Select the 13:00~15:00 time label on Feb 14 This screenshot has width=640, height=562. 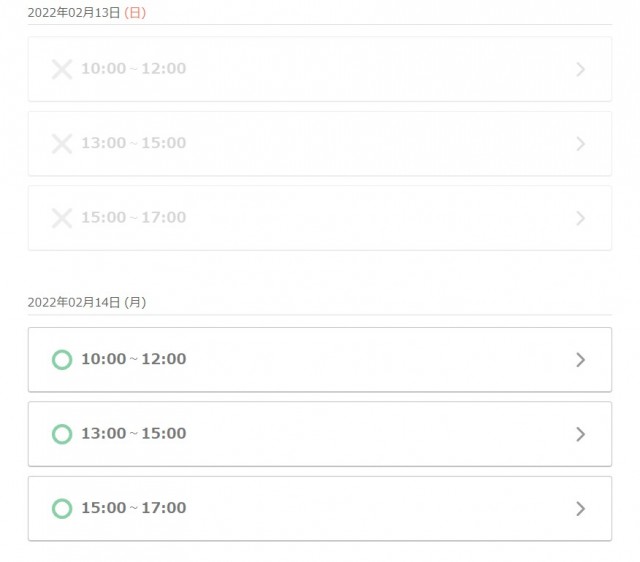pyautogui.click(x=133, y=433)
